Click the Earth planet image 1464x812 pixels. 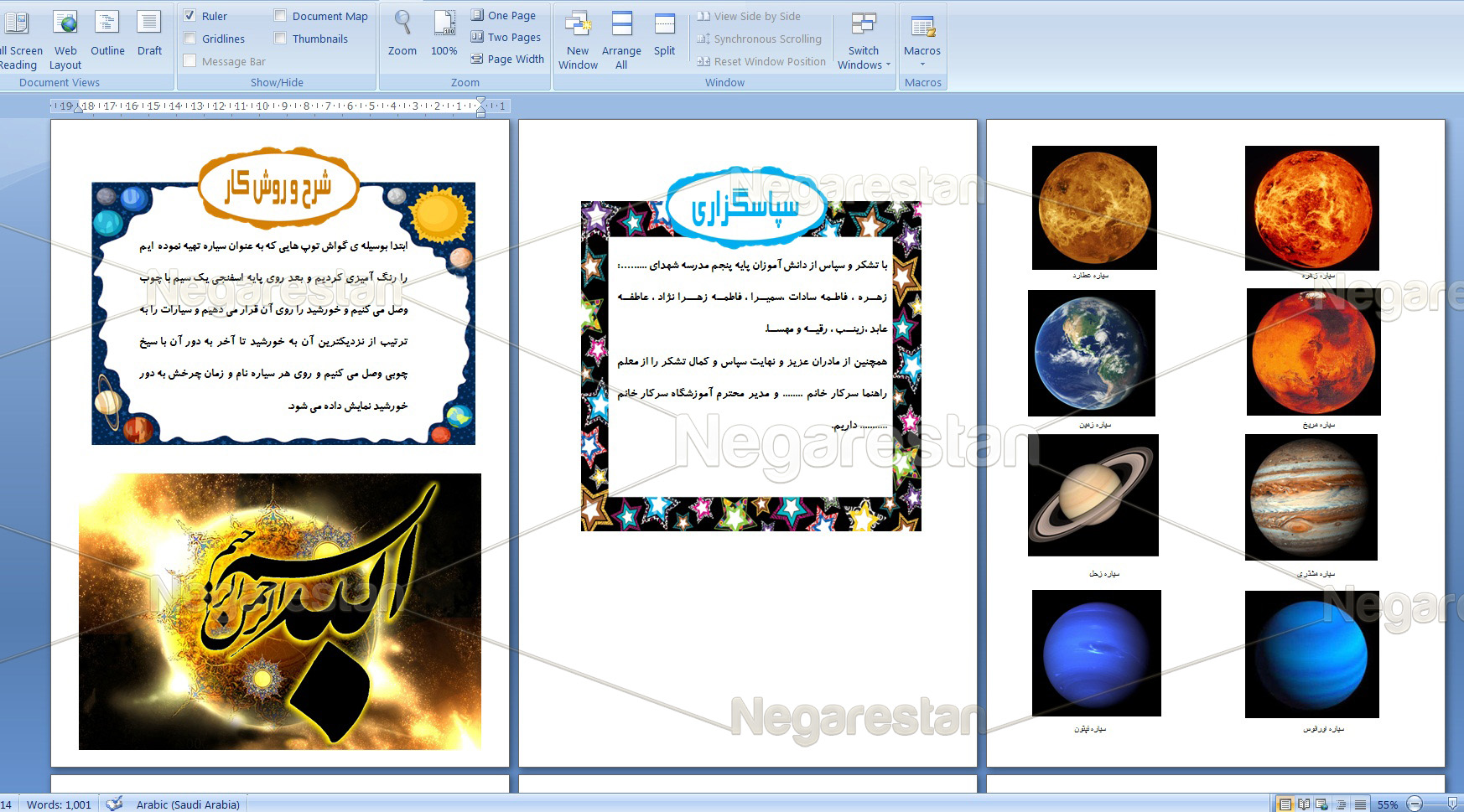tap(1092, 353)
